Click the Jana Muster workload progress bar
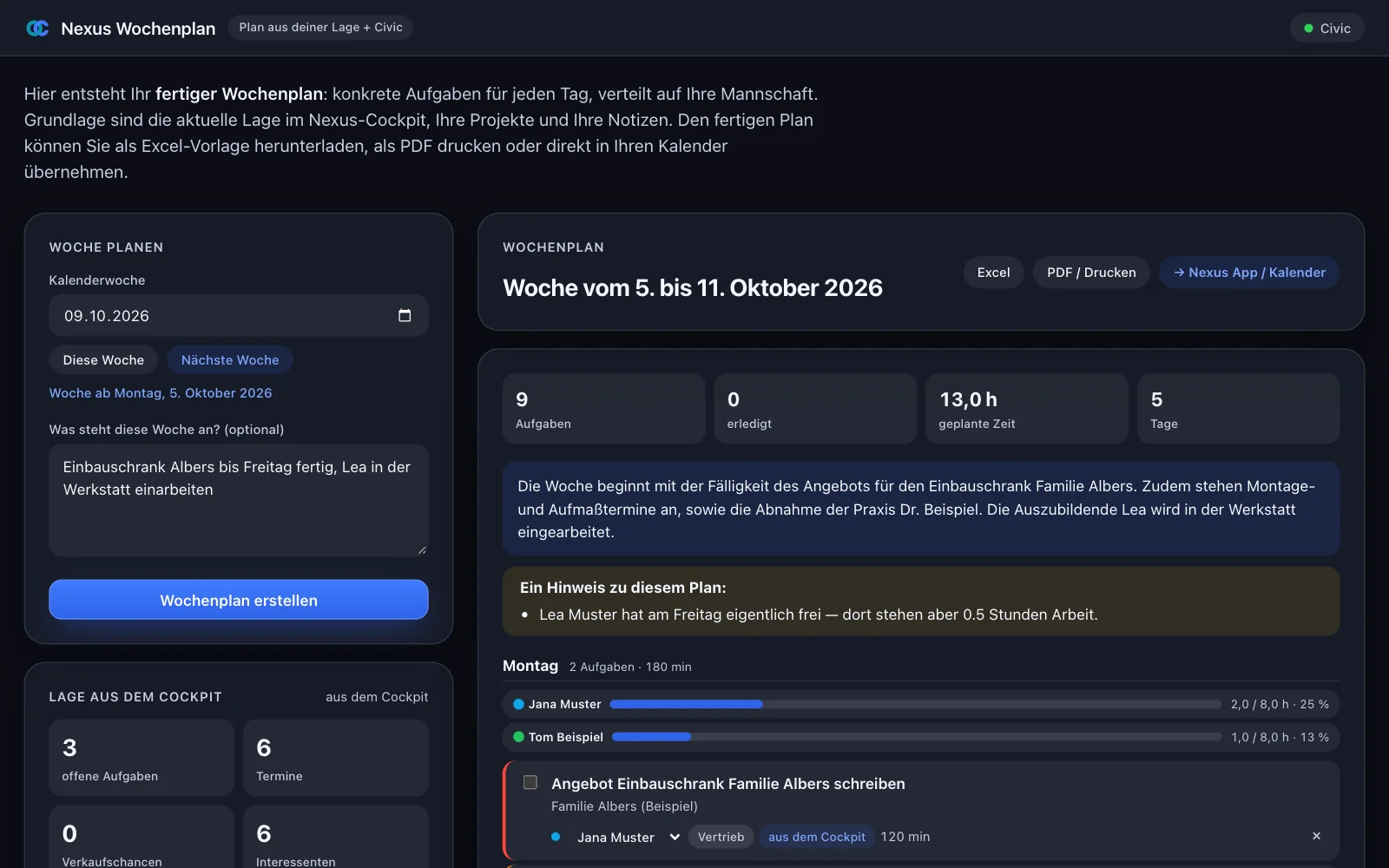This screenshot has height=868, width=1389. tap(916, 704)
